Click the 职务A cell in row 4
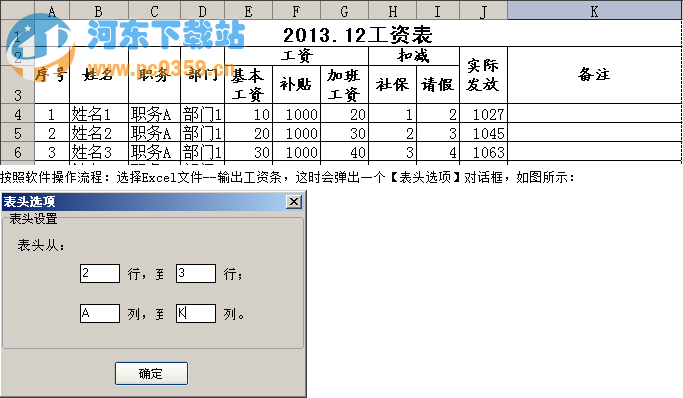The height and width of the screenshot is (398, 683). click(x=154, y=114)
